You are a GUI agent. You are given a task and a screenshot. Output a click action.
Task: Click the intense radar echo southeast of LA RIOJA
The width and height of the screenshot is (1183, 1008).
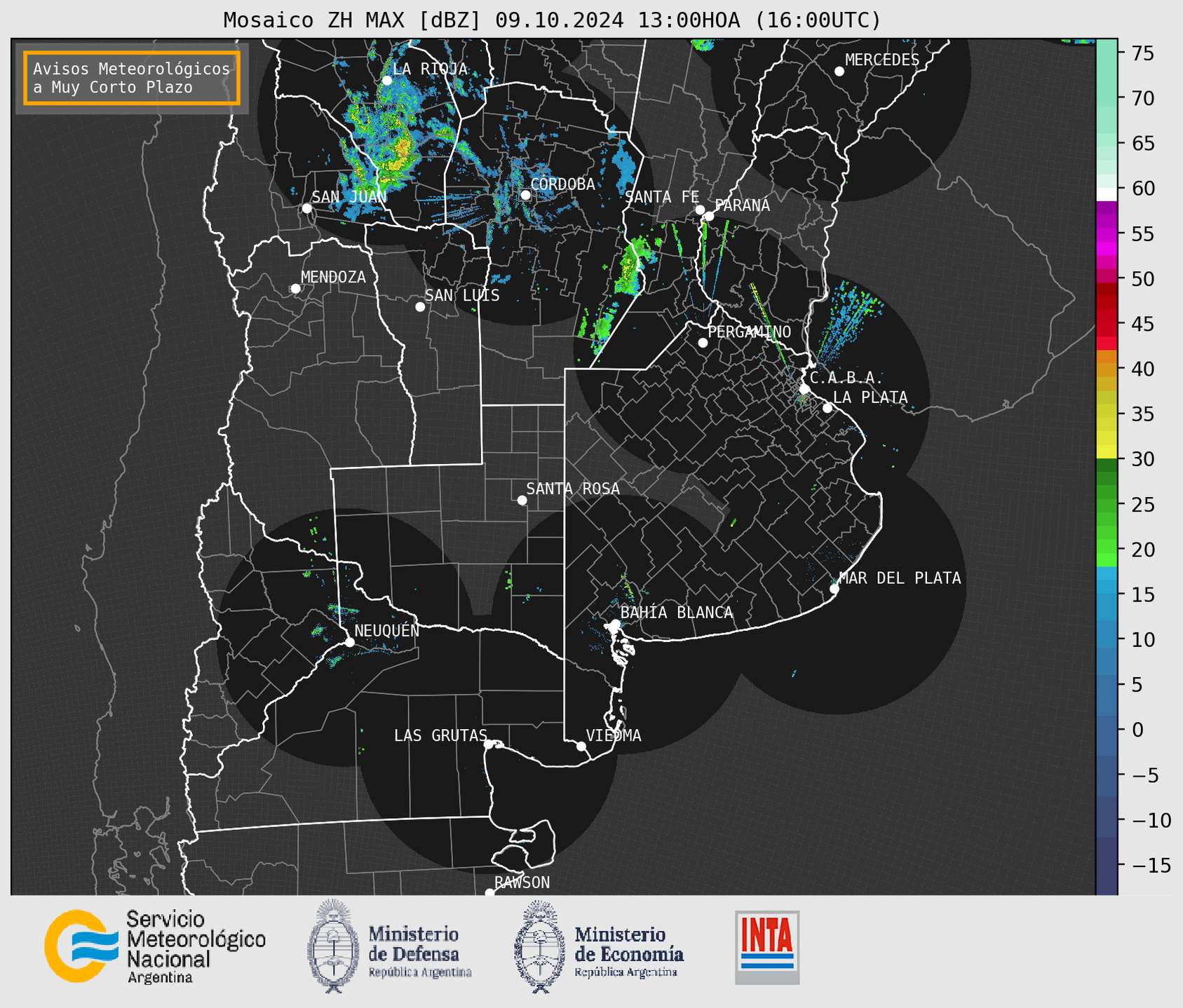(x=400, y=156)
